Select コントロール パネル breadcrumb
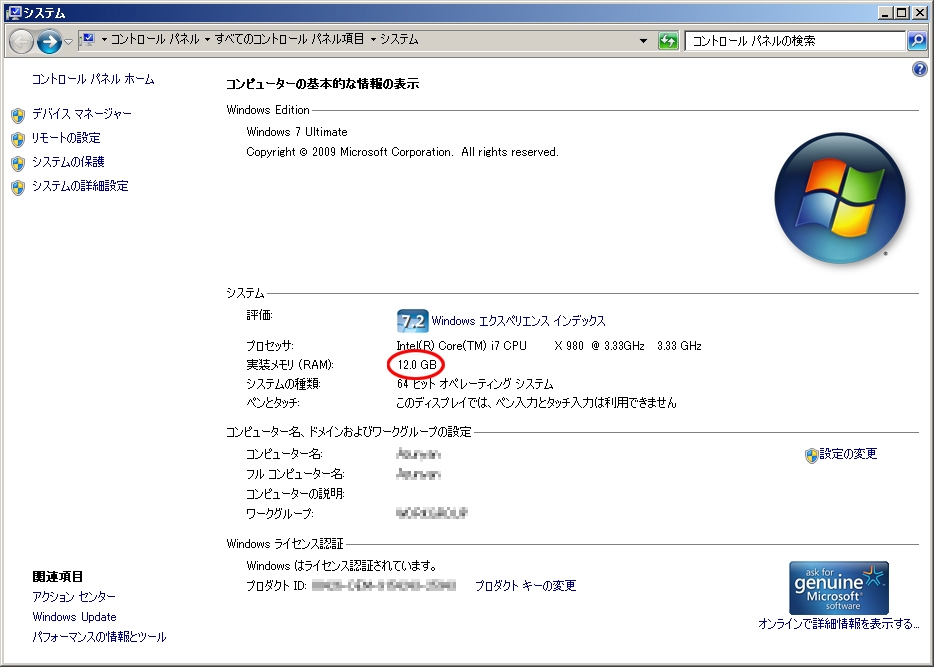Screen dimensions: 934x667 coord(155,39)
